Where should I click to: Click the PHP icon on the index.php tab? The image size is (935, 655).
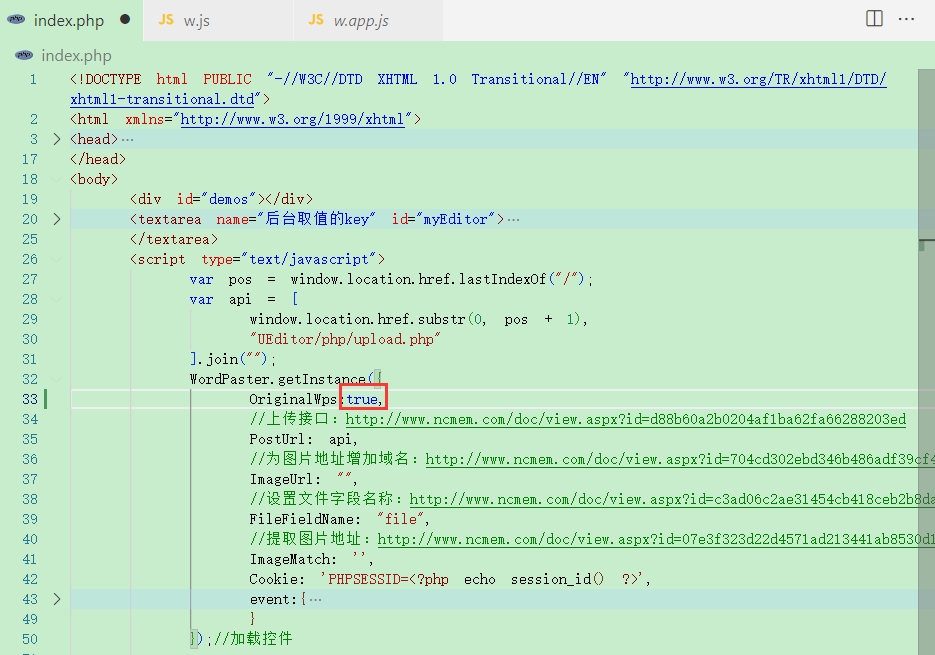click(x=16, y=20)
